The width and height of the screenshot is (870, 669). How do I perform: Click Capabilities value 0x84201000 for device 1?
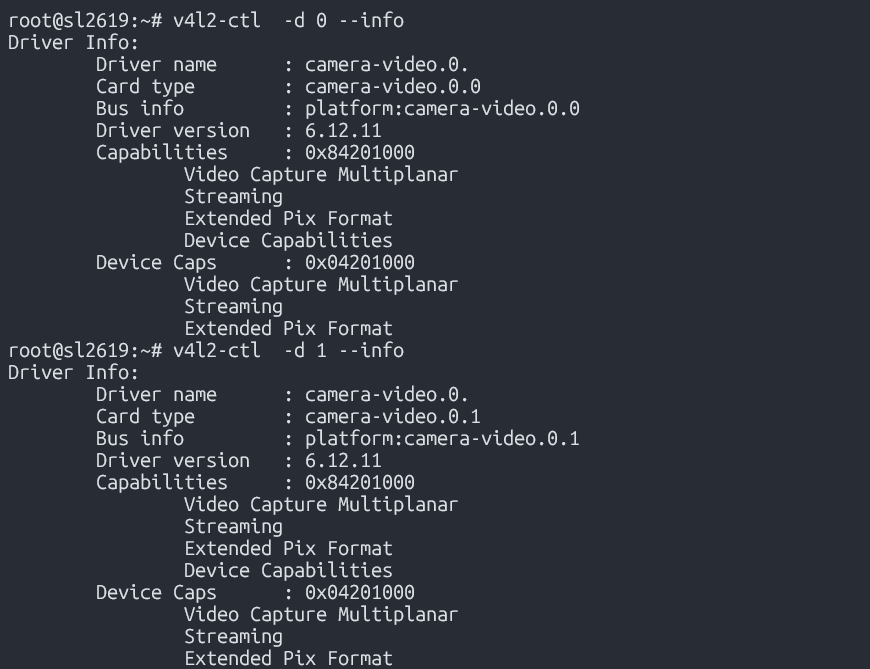pos(359,482)
